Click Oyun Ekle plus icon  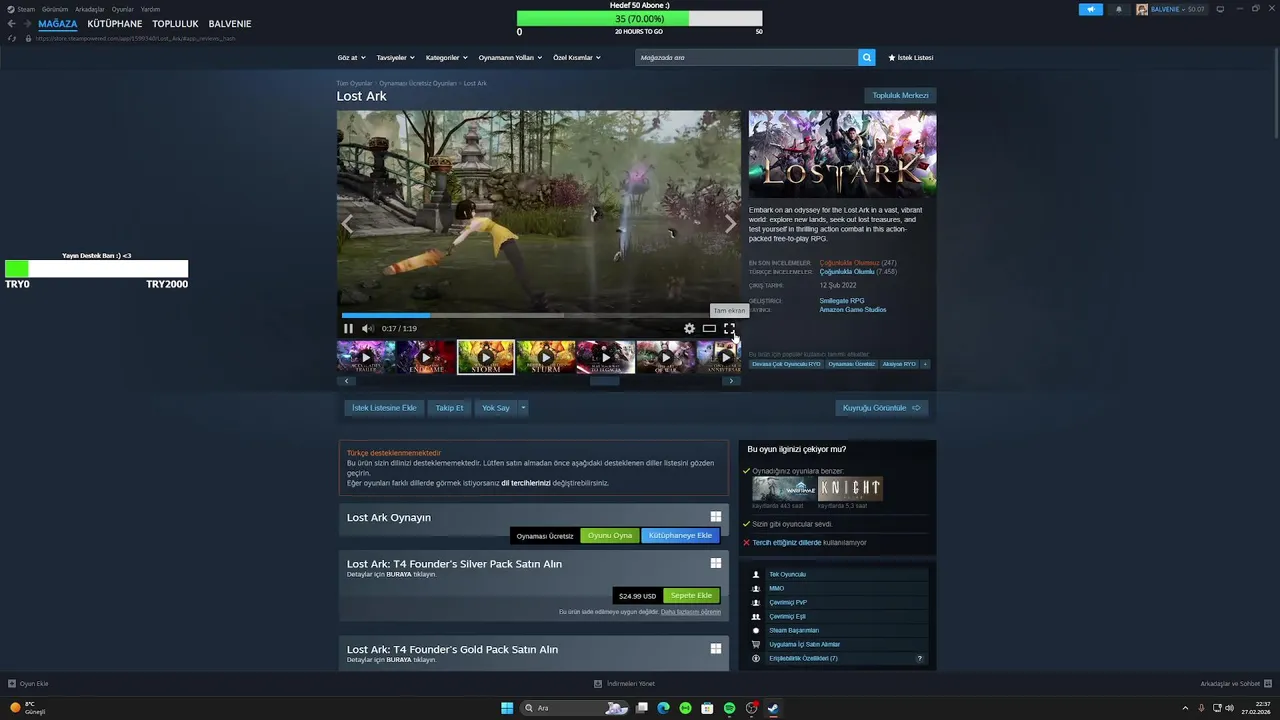12,684
